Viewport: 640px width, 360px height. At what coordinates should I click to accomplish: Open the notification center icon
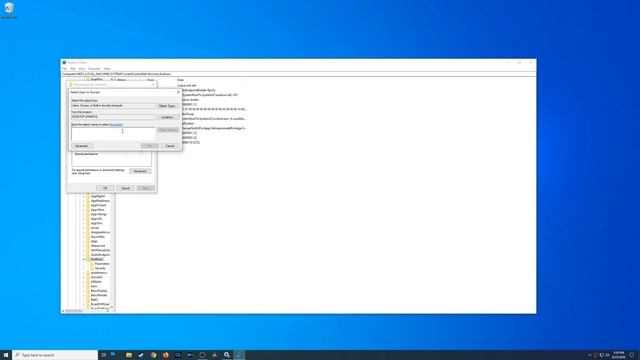tap(632, 355)
